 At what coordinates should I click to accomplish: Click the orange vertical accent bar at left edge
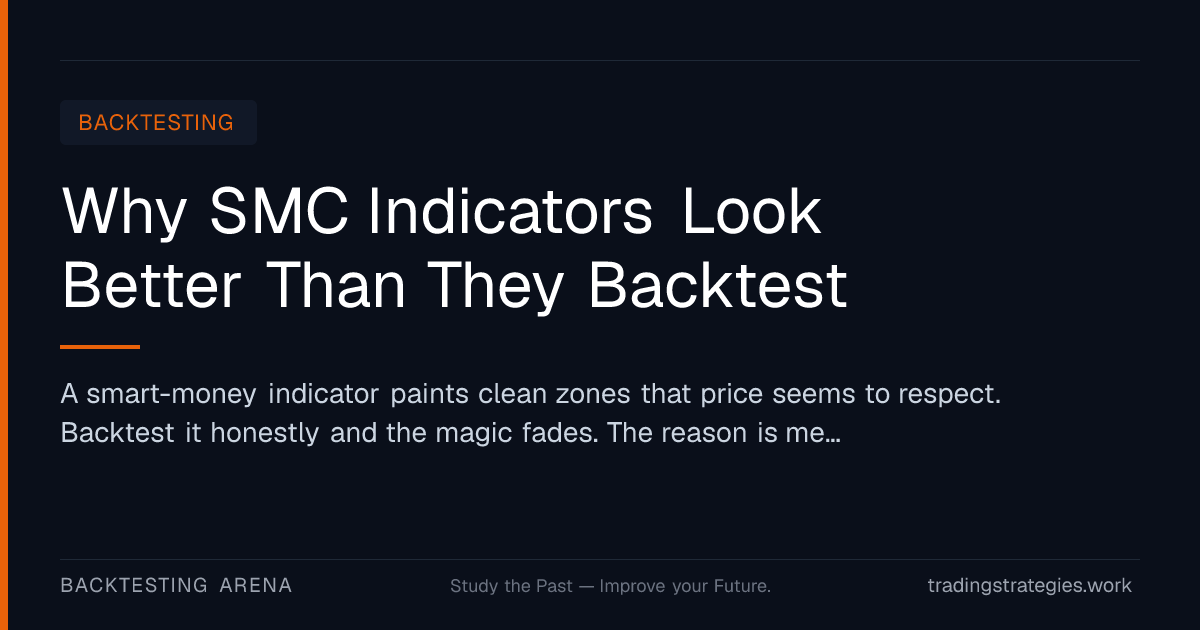pos(4,315)
